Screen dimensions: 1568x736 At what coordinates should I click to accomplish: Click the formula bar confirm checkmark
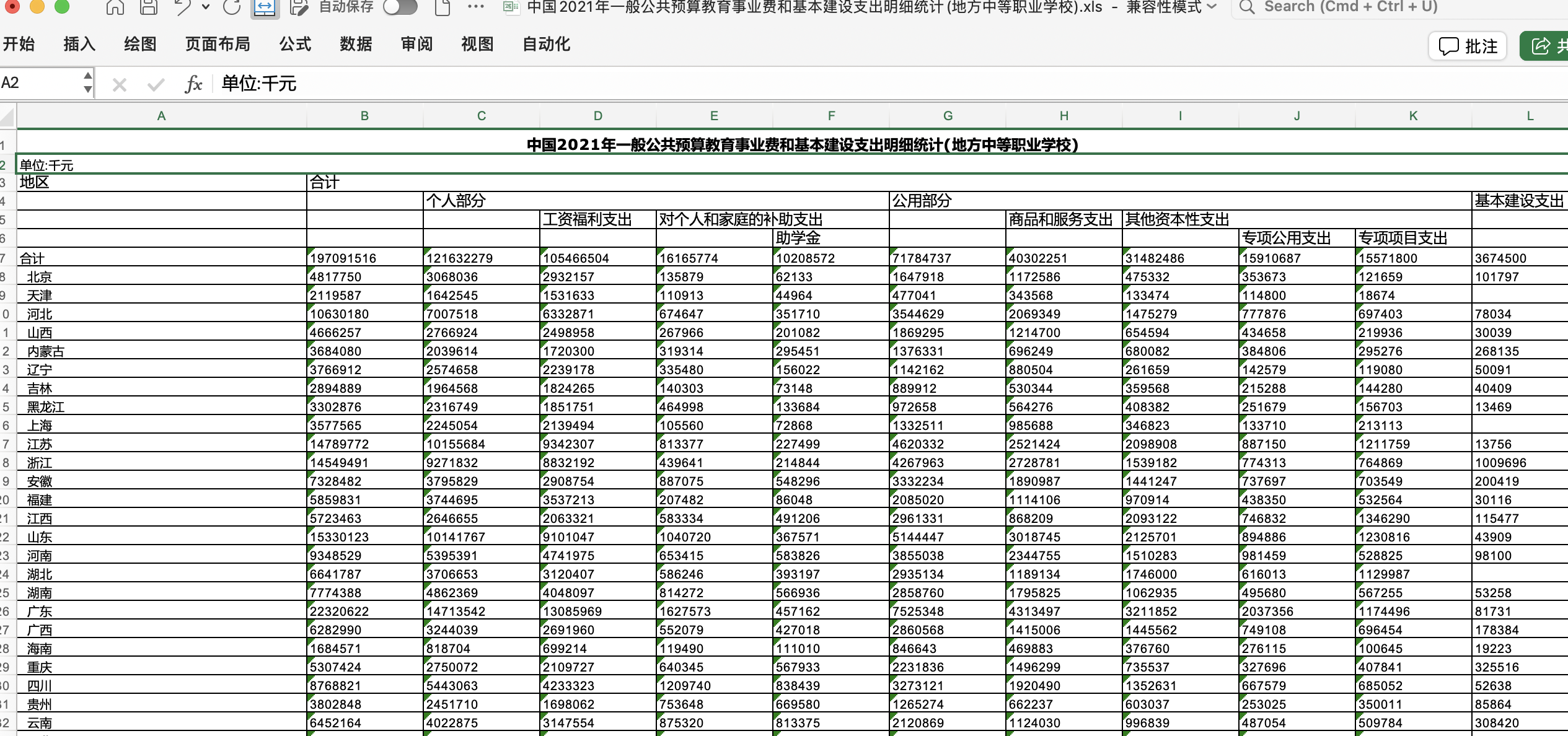[x=156, y=84]
